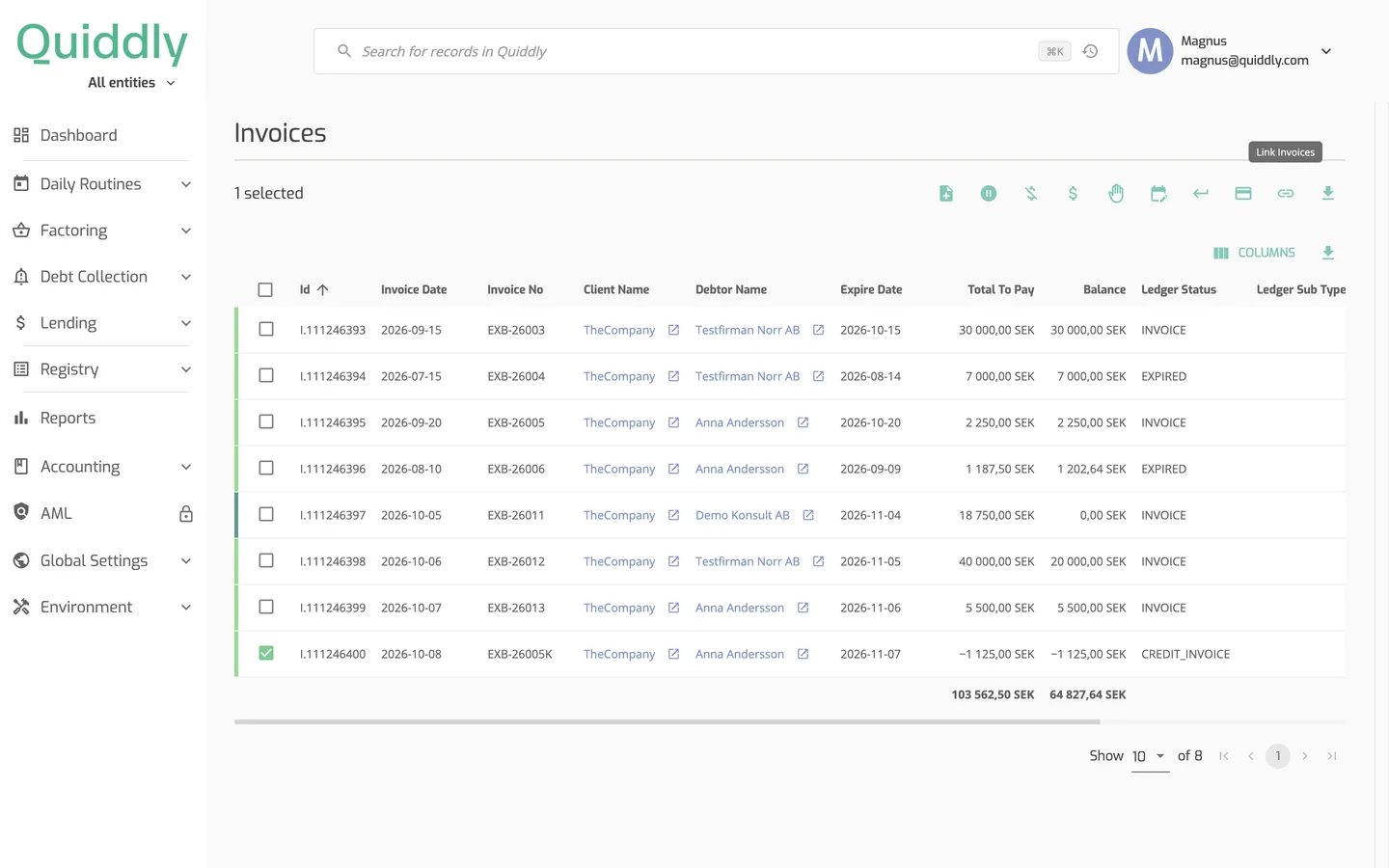Toggle the select-all header checkbox
This screenshot has height=868, width=1389.
(266, 289)
